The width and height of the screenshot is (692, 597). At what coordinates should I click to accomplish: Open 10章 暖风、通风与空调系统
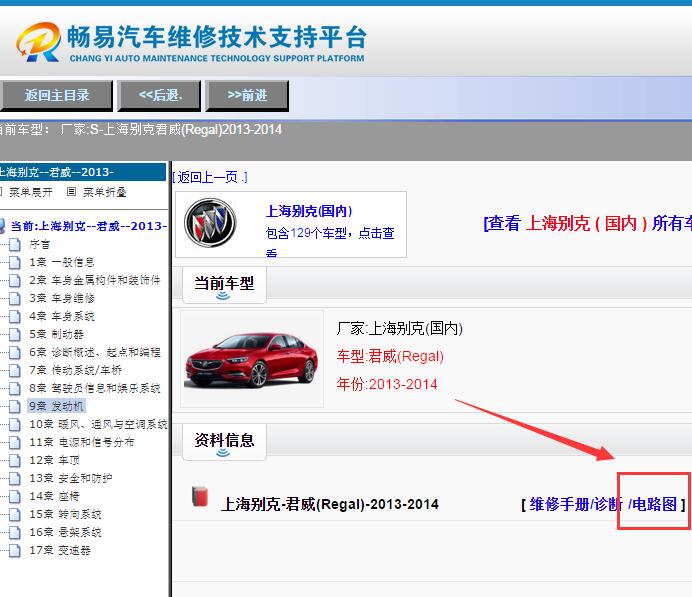98,424
